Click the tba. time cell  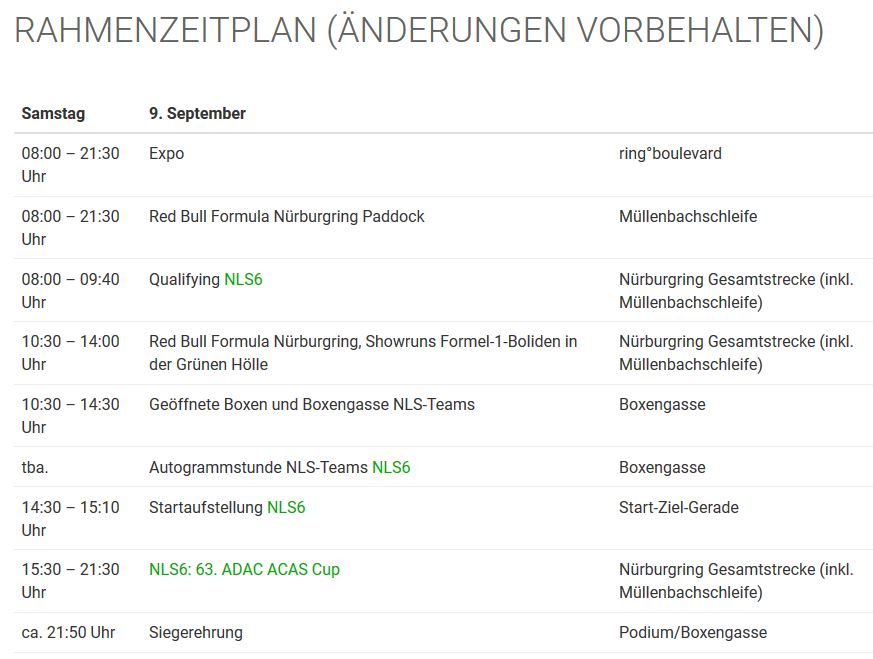click(36, 467)
